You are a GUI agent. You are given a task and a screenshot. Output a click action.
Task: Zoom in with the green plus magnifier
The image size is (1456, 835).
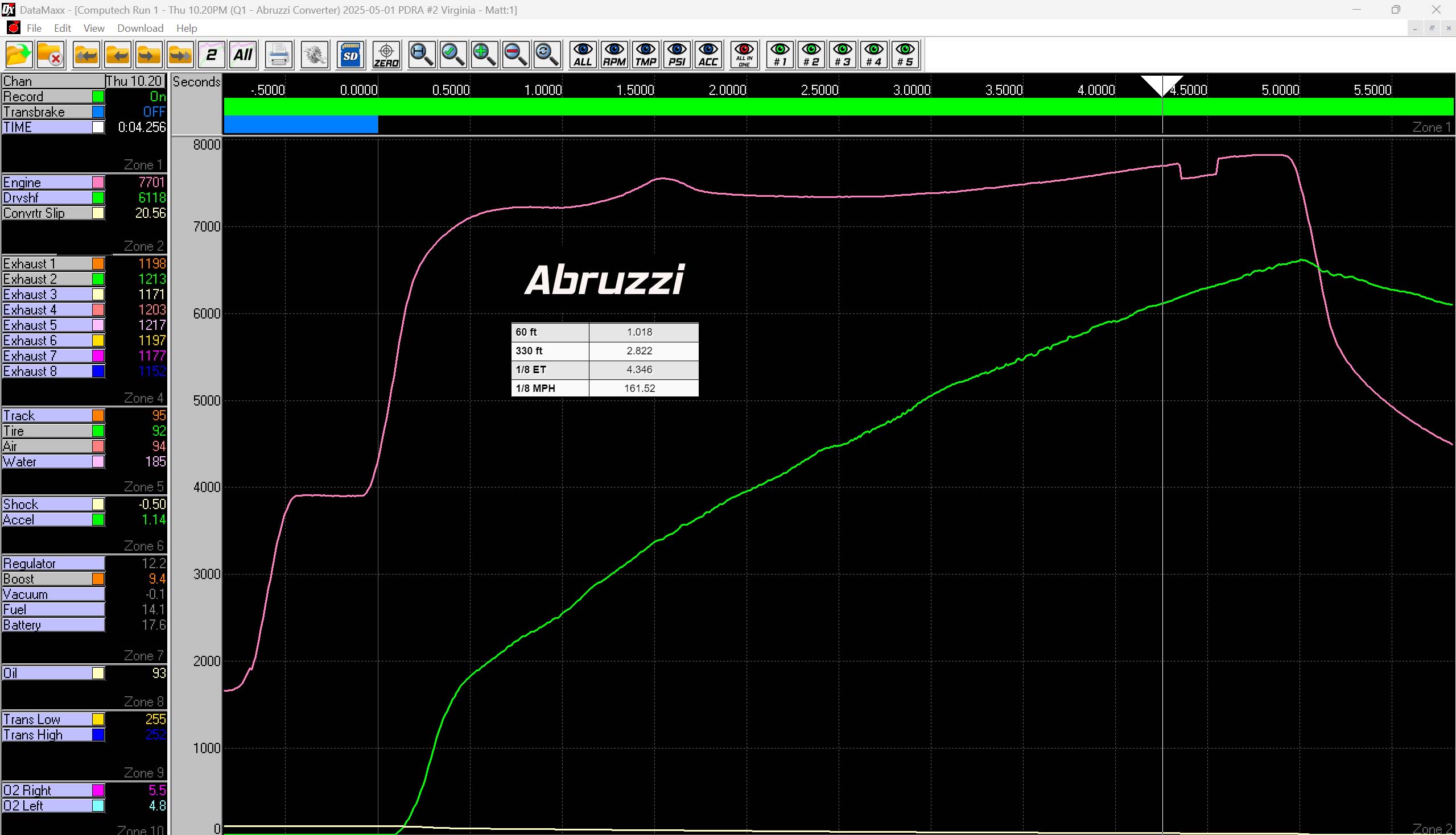click(x=484, y=55)
